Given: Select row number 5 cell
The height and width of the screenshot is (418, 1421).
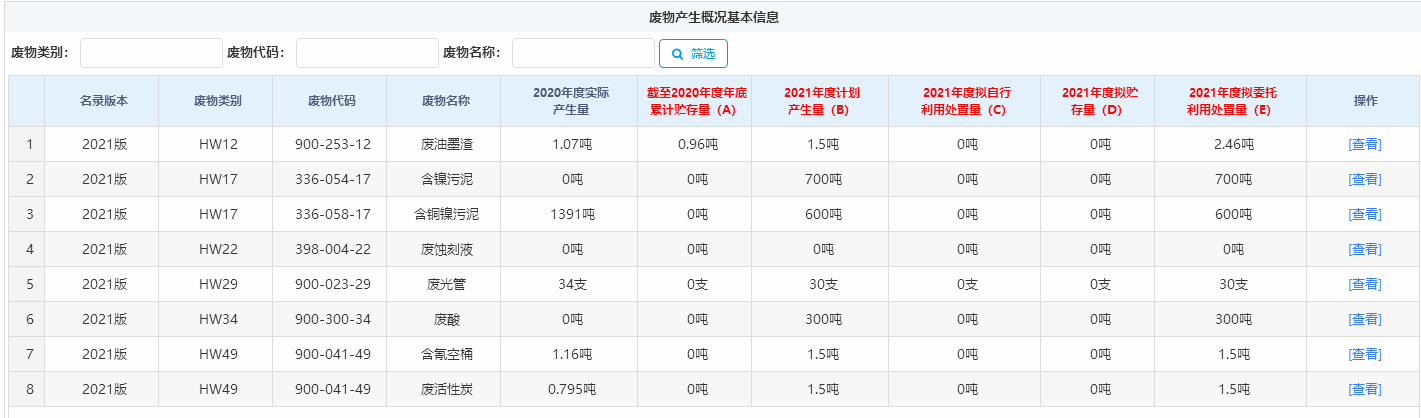Looking at the screenshot, I should pyautogui.click(x=29, y=284).
